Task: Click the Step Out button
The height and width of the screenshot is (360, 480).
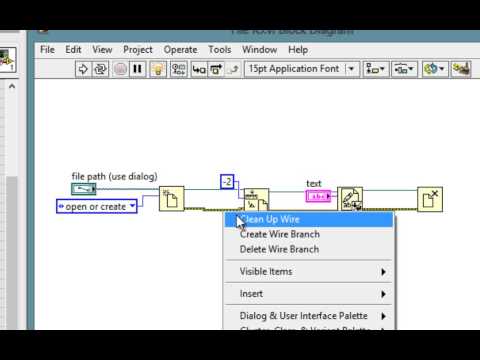Action: 233,69
